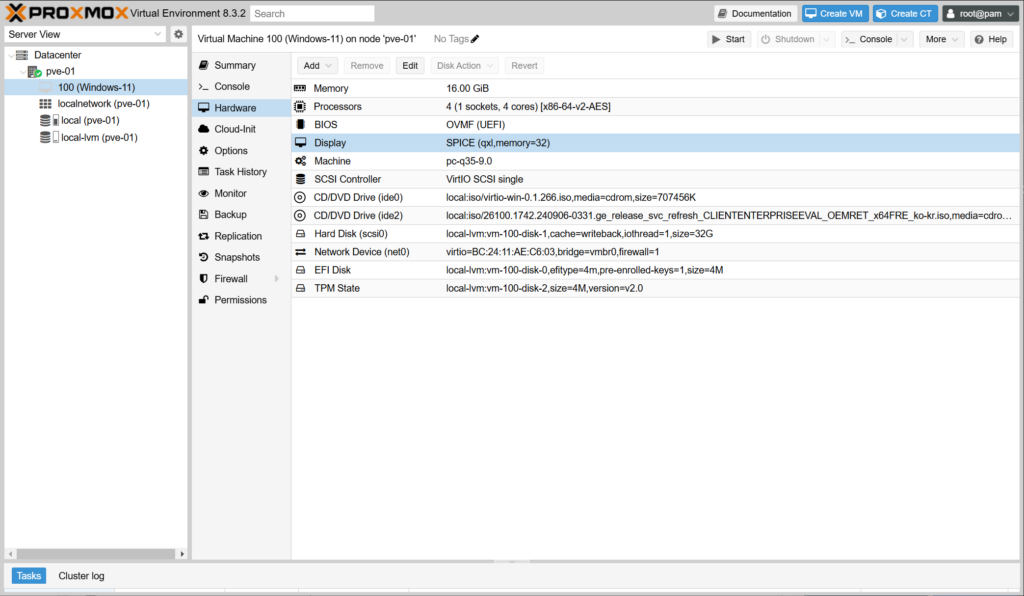The width and height of the screenshot is (1024, 596).
Task: Switch to the Cluster log tab
Action: coord(81,576)
